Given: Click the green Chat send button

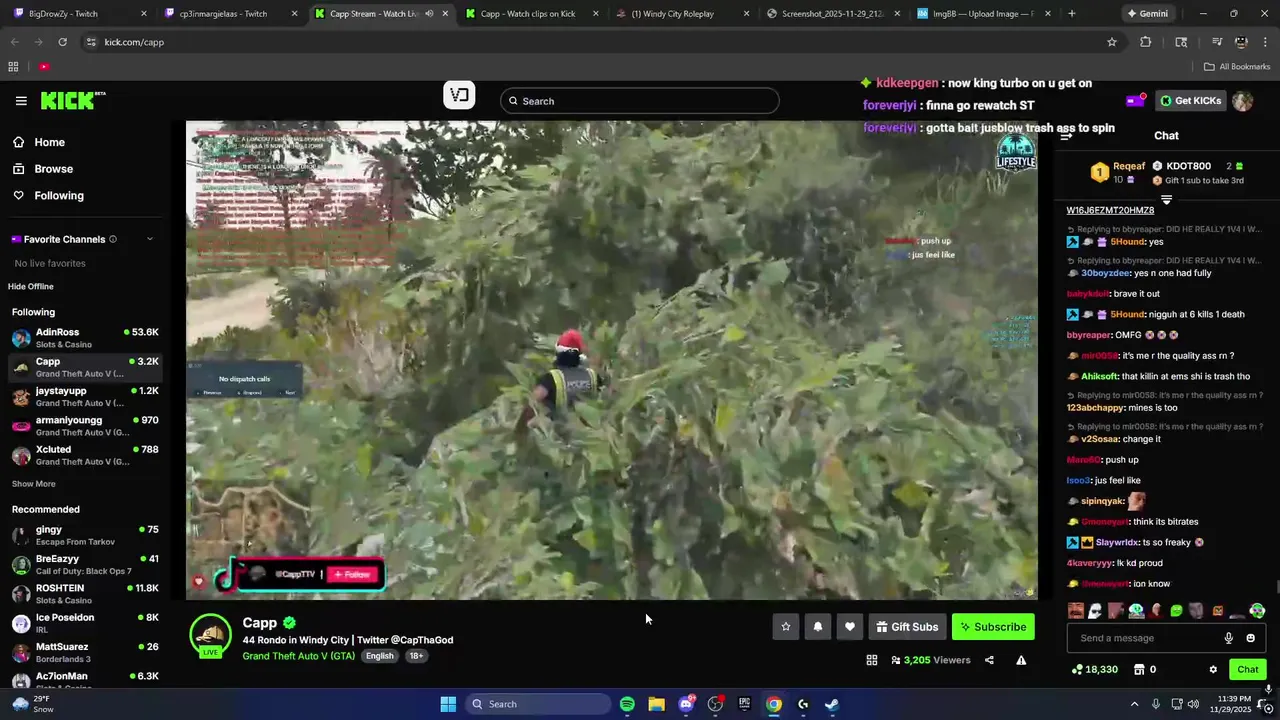Looking at the screenshot, I should tap(1248, 669).
